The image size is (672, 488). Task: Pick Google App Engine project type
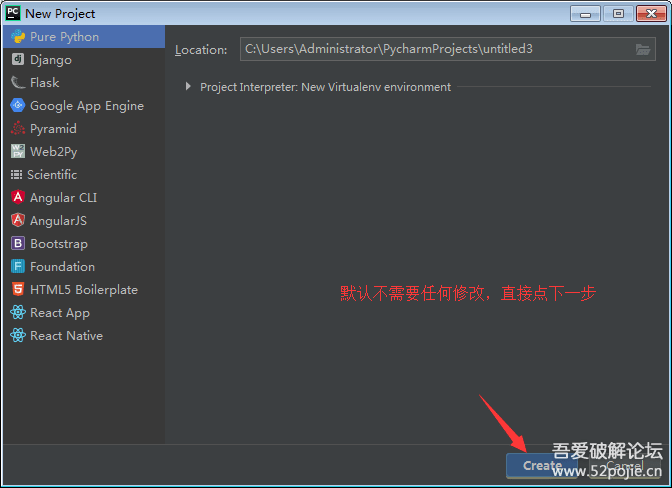84,105
